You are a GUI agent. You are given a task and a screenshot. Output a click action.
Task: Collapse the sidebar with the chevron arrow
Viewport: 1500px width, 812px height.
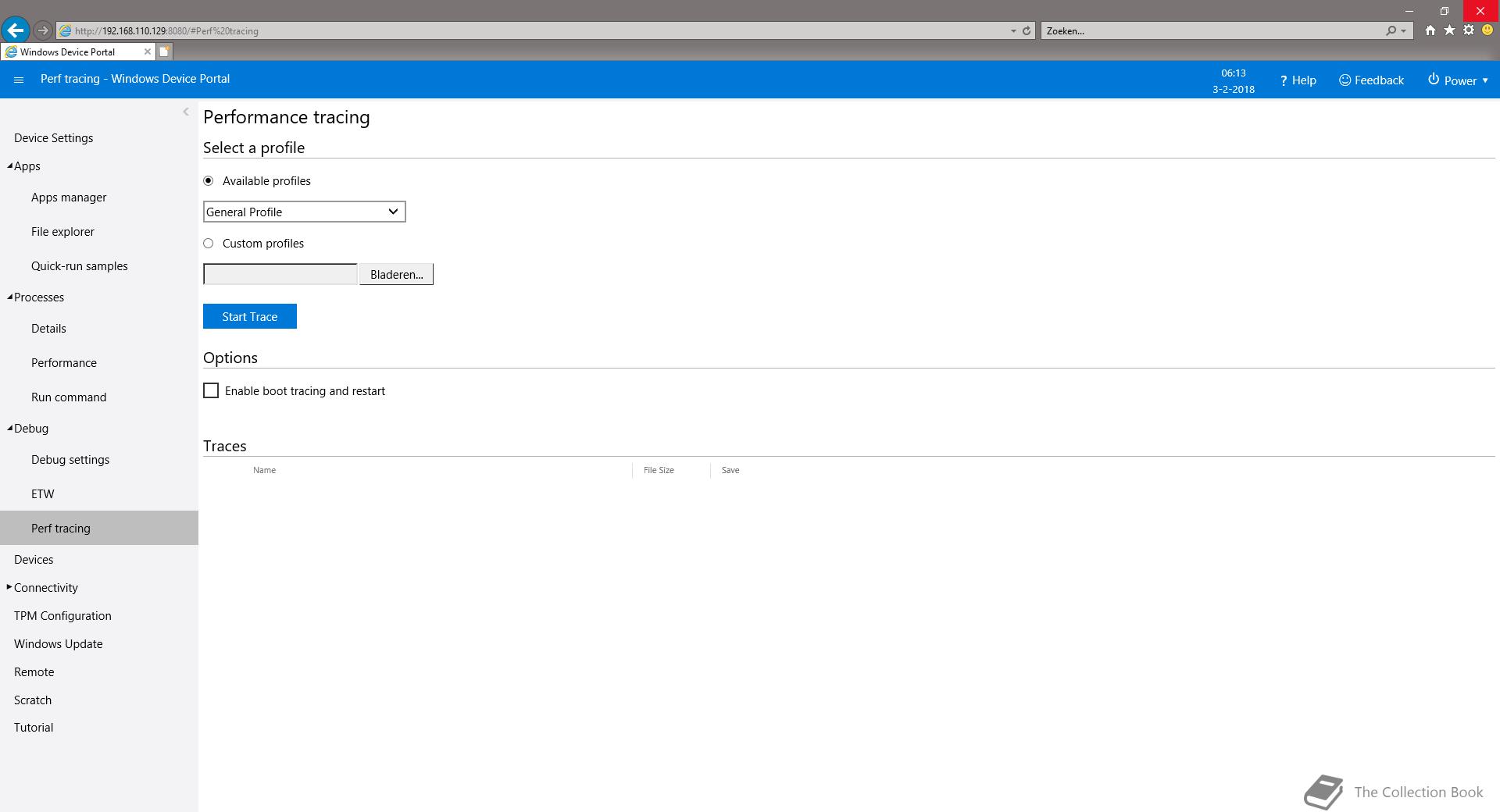[186, 112]
